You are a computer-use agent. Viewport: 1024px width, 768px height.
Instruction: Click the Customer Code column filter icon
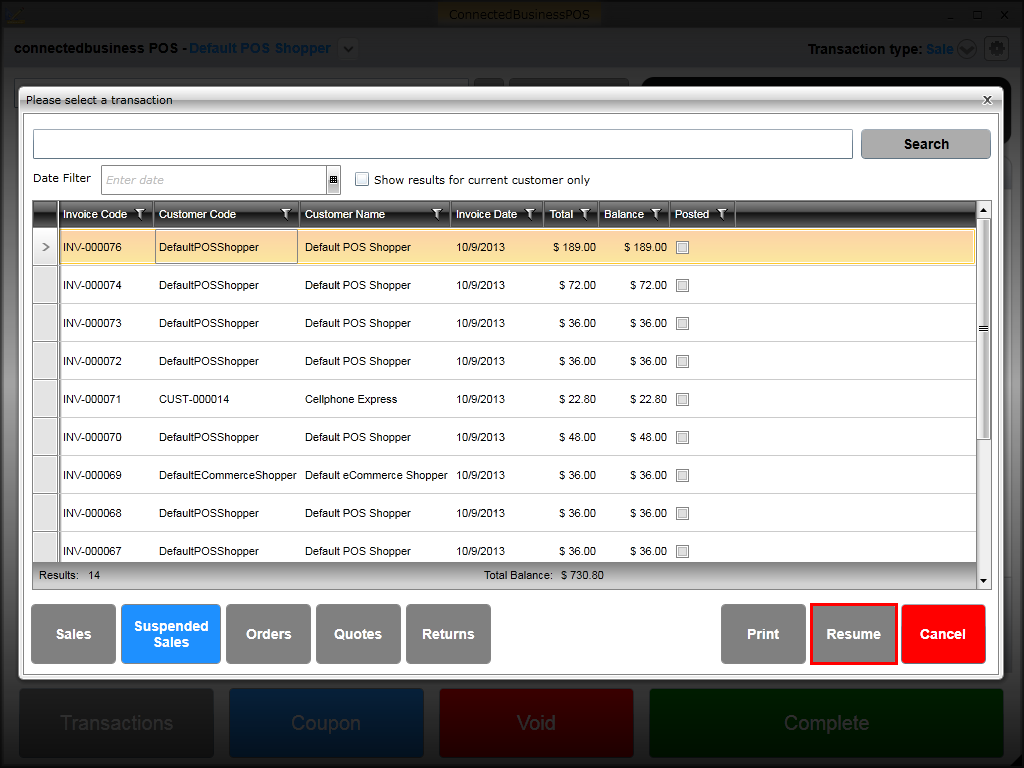click(286, 214)
